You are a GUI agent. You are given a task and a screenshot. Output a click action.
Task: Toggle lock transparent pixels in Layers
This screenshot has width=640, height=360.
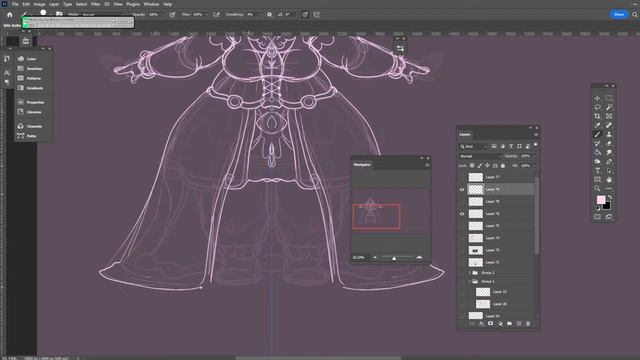point(472,166)
